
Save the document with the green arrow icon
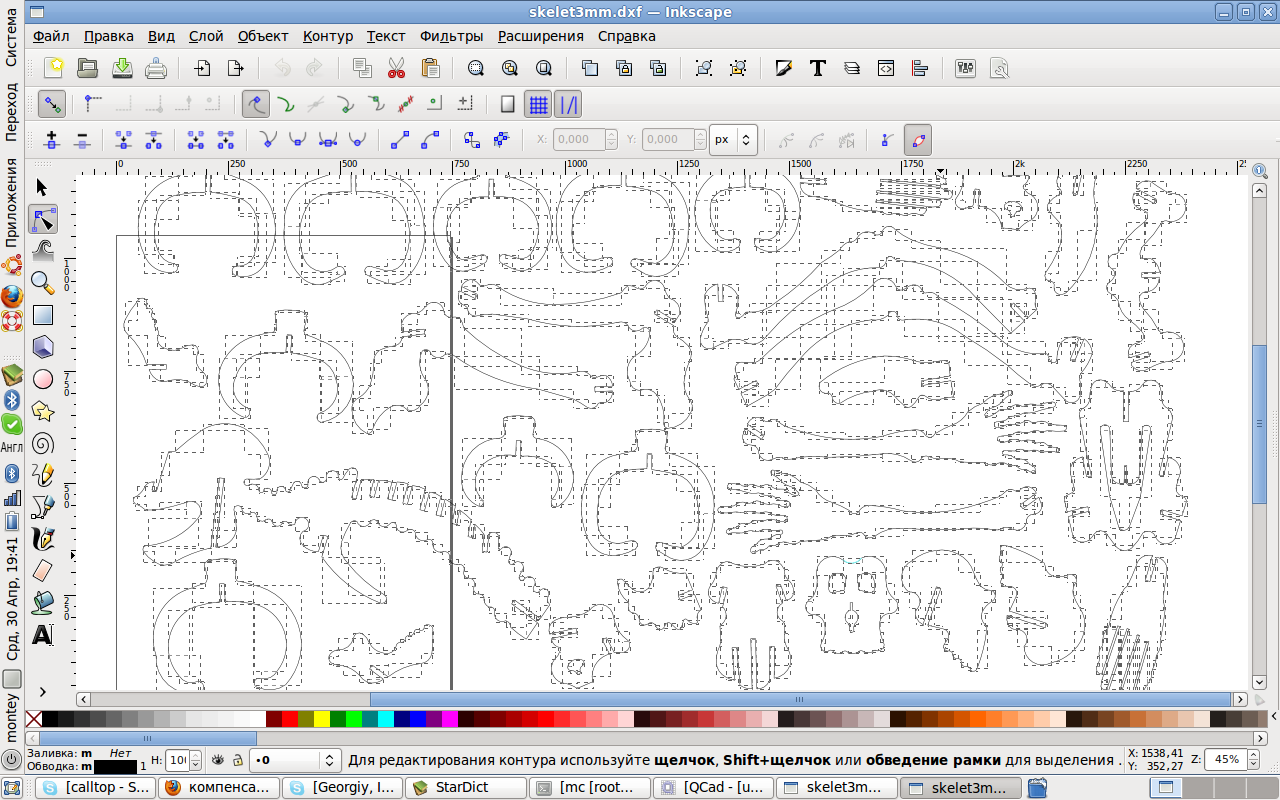[122, 68]
